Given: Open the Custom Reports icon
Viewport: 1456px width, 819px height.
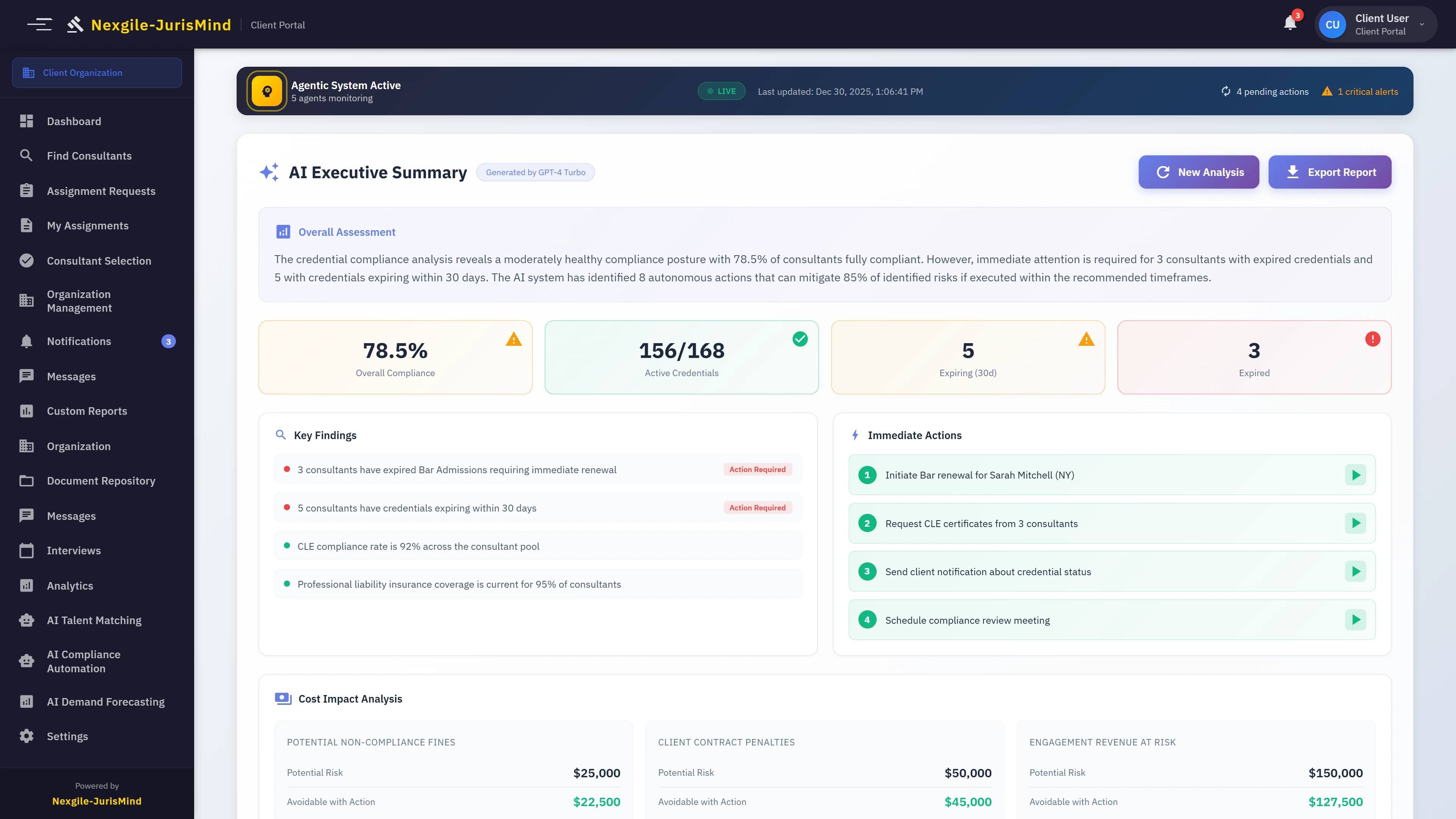Looking at the screenshot, I should (26, 411).
